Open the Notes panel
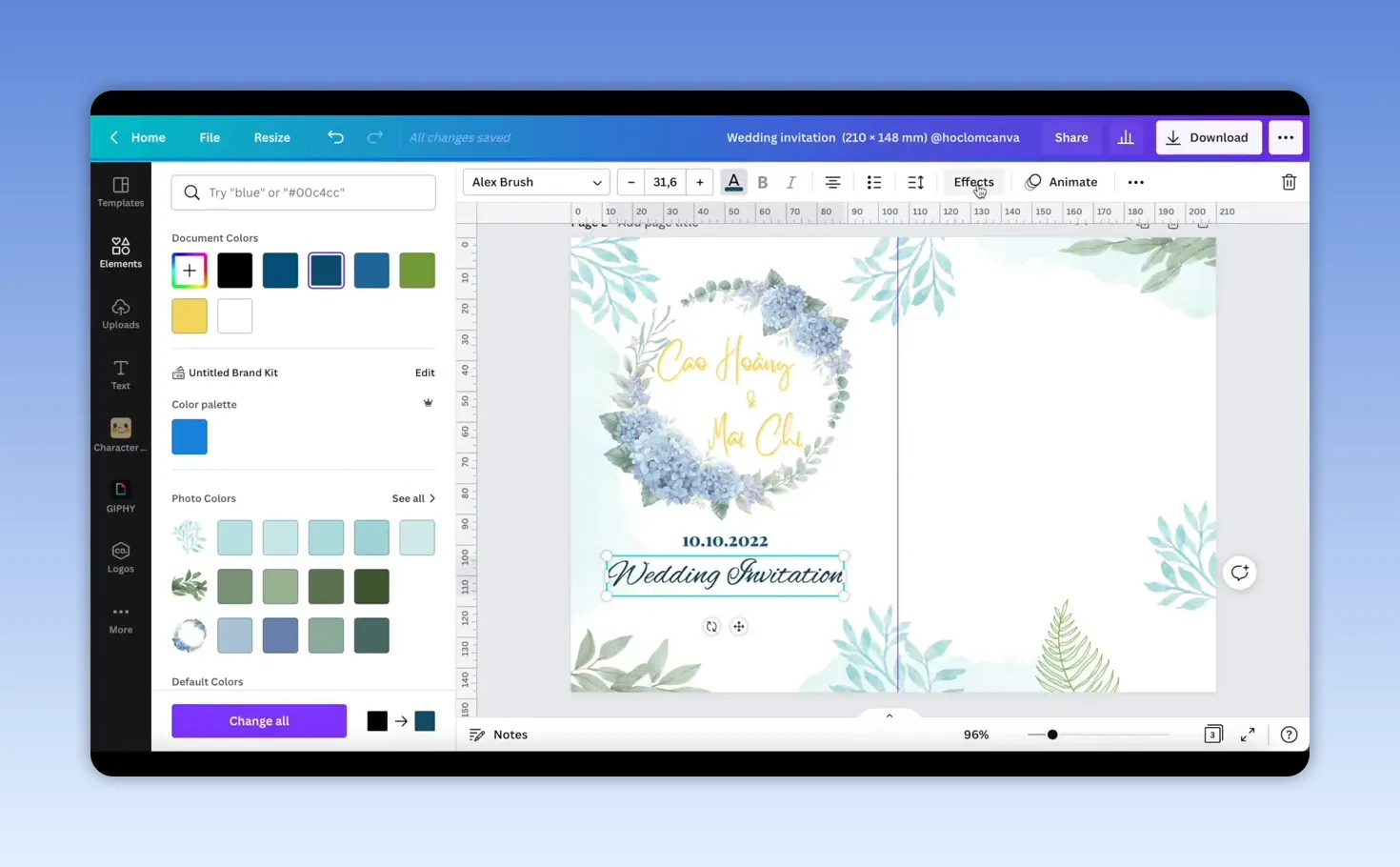Screen dimensions: 1400x867 pos(499,735)
